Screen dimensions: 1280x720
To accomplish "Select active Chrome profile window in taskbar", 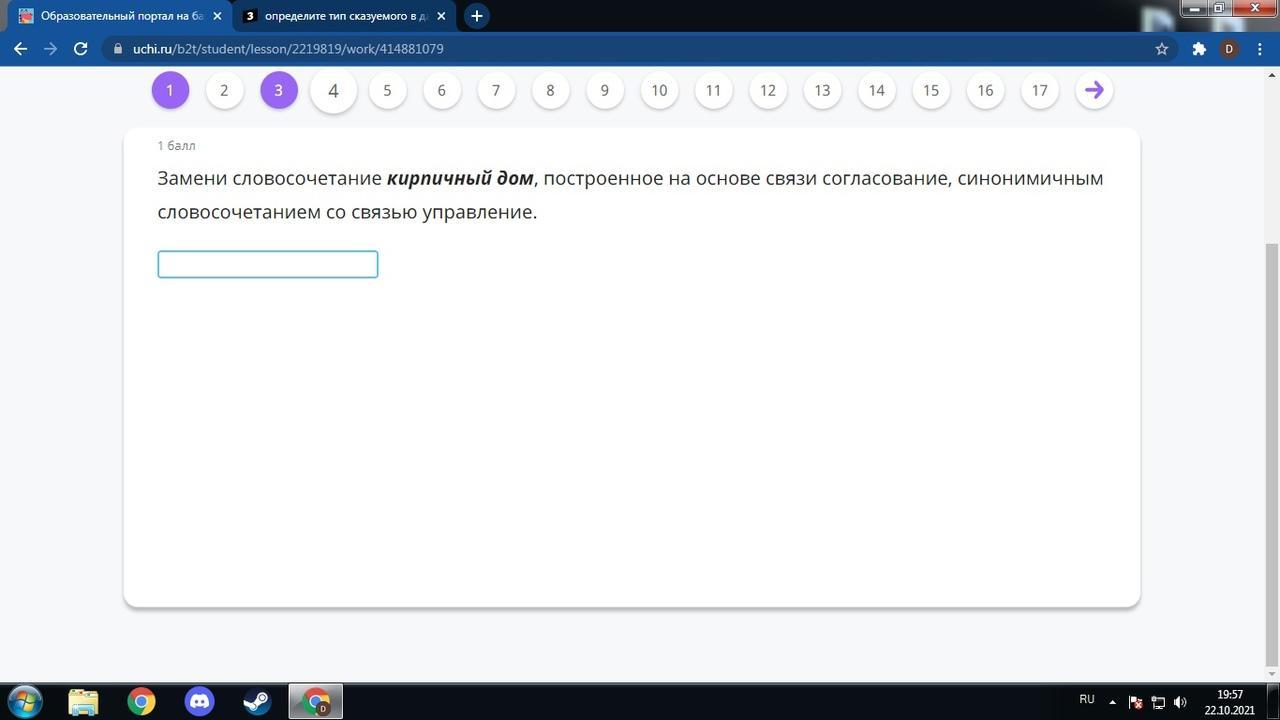I will 316,702.
